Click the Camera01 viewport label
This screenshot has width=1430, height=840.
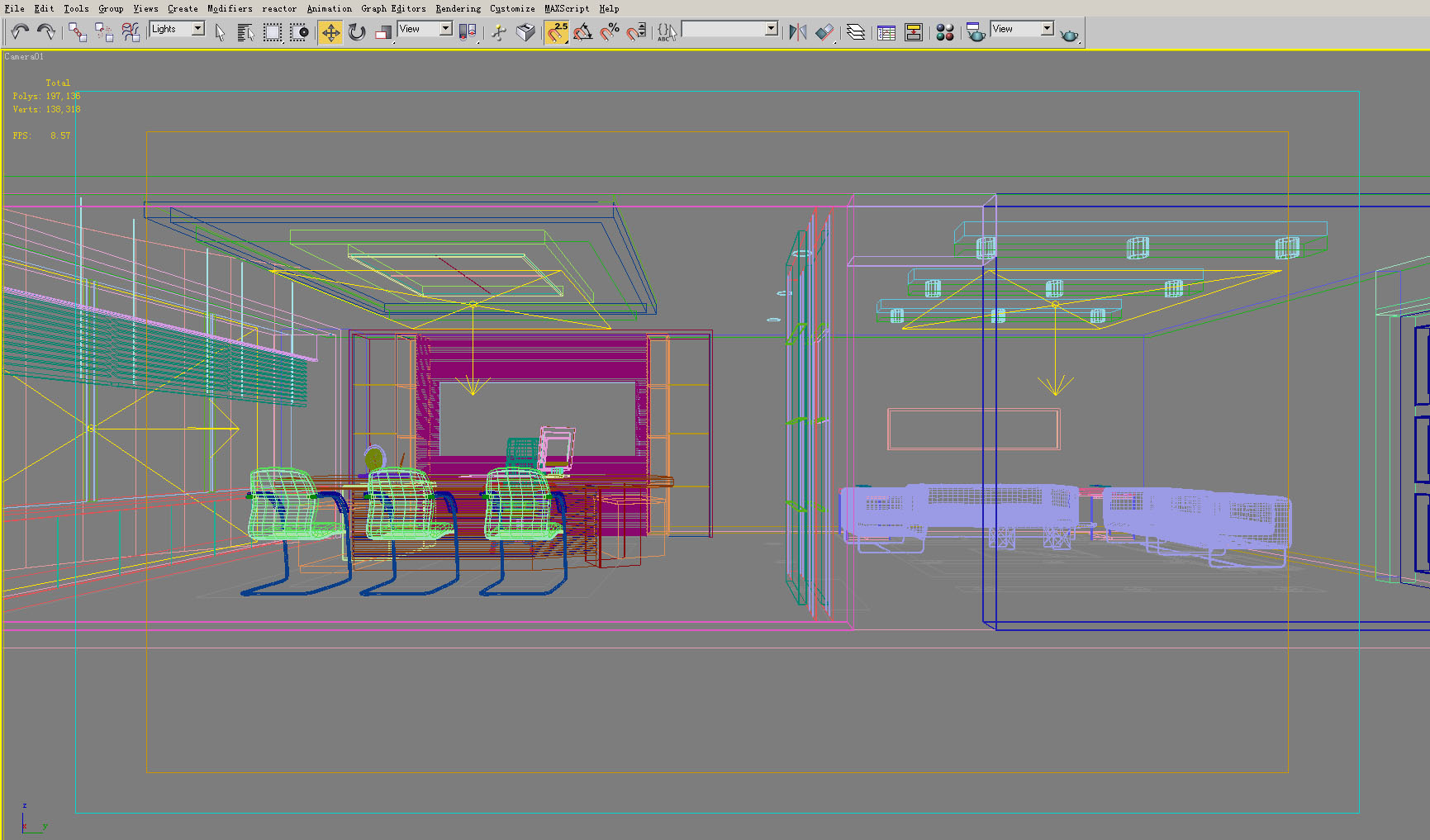coord(24,56)
